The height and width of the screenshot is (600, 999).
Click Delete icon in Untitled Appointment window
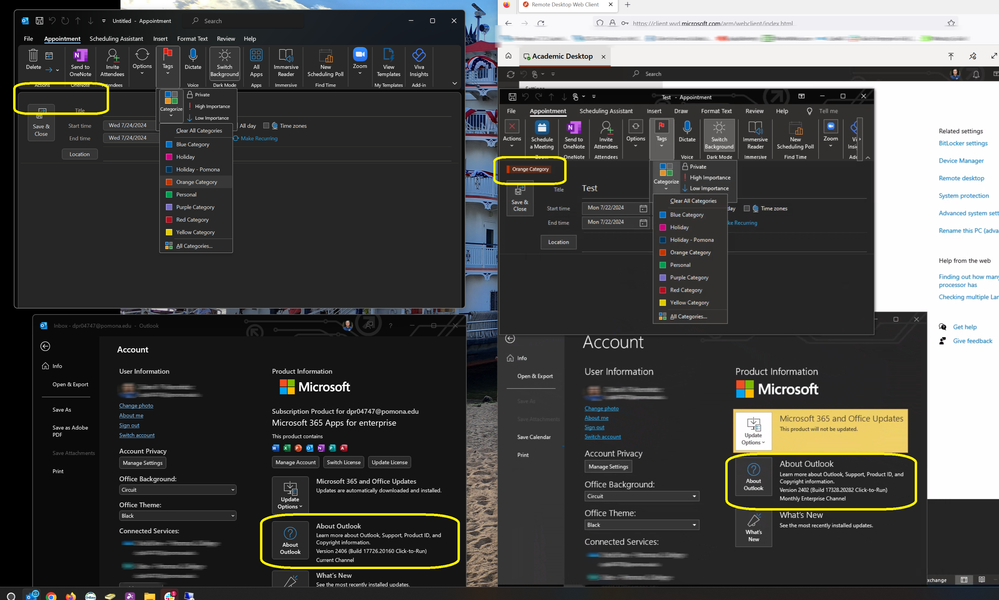pos(33,59)
